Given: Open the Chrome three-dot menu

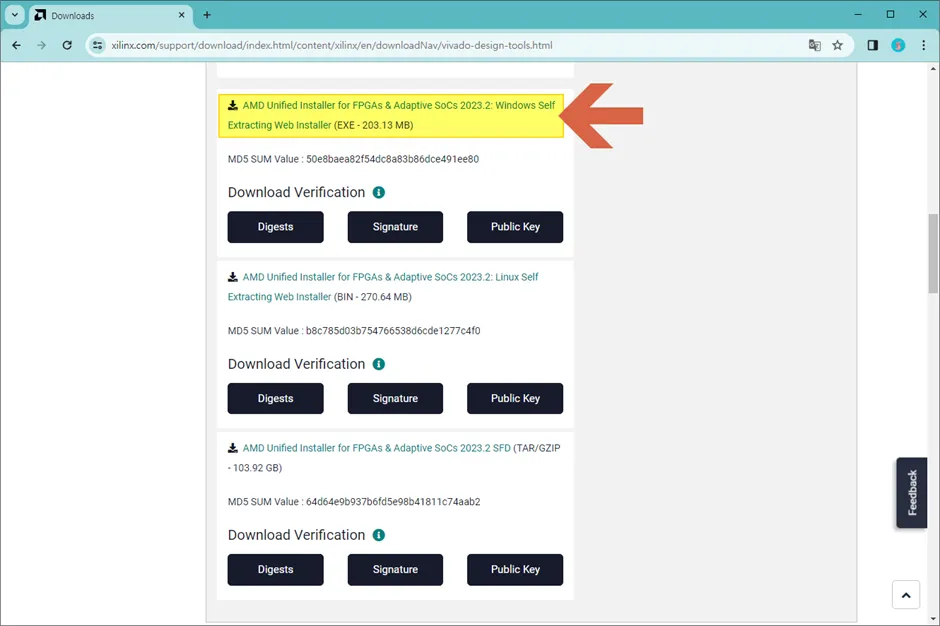Looking at the screenshot, I should (923, 45).
